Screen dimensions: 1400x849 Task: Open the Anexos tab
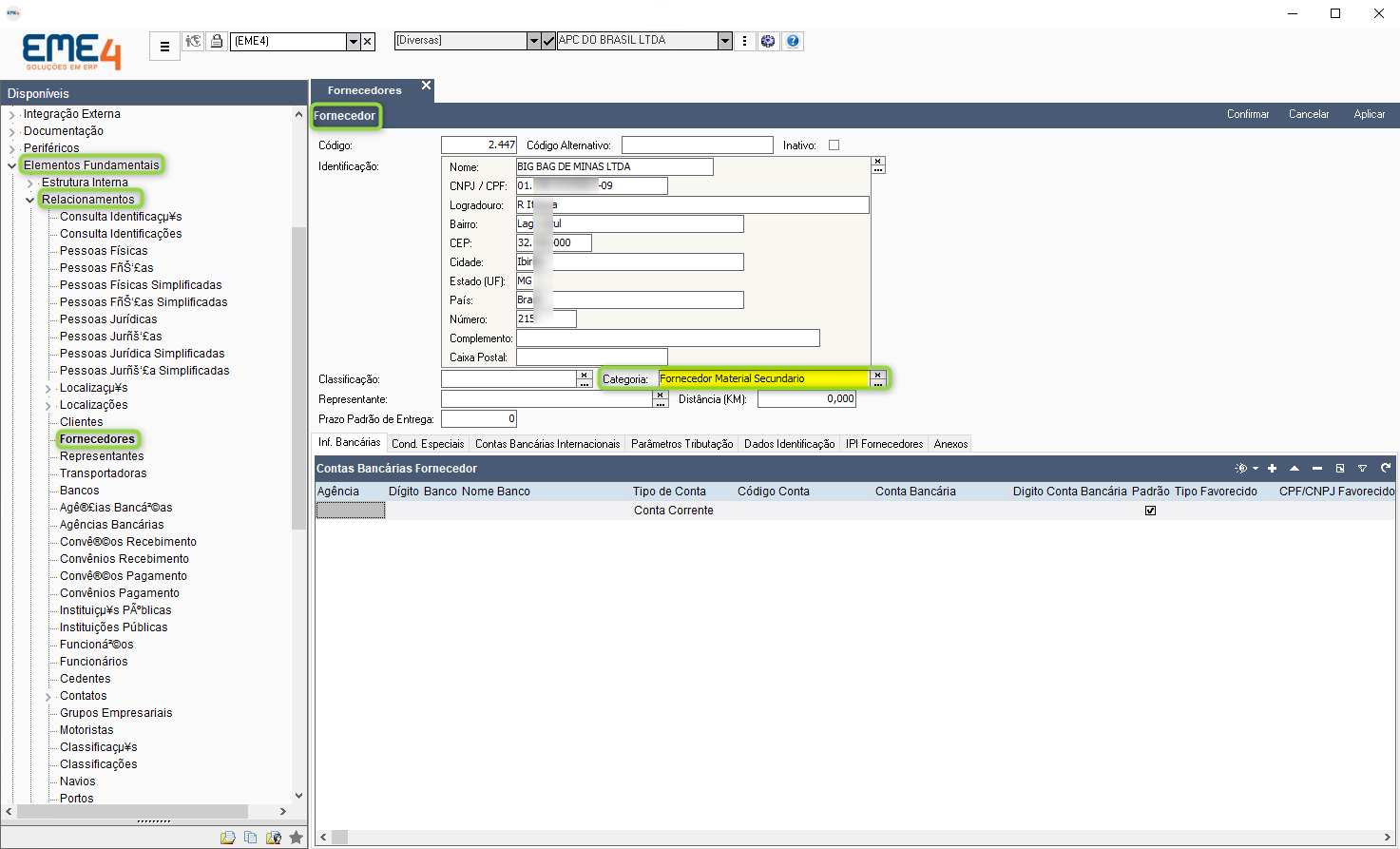coord(950,444)
